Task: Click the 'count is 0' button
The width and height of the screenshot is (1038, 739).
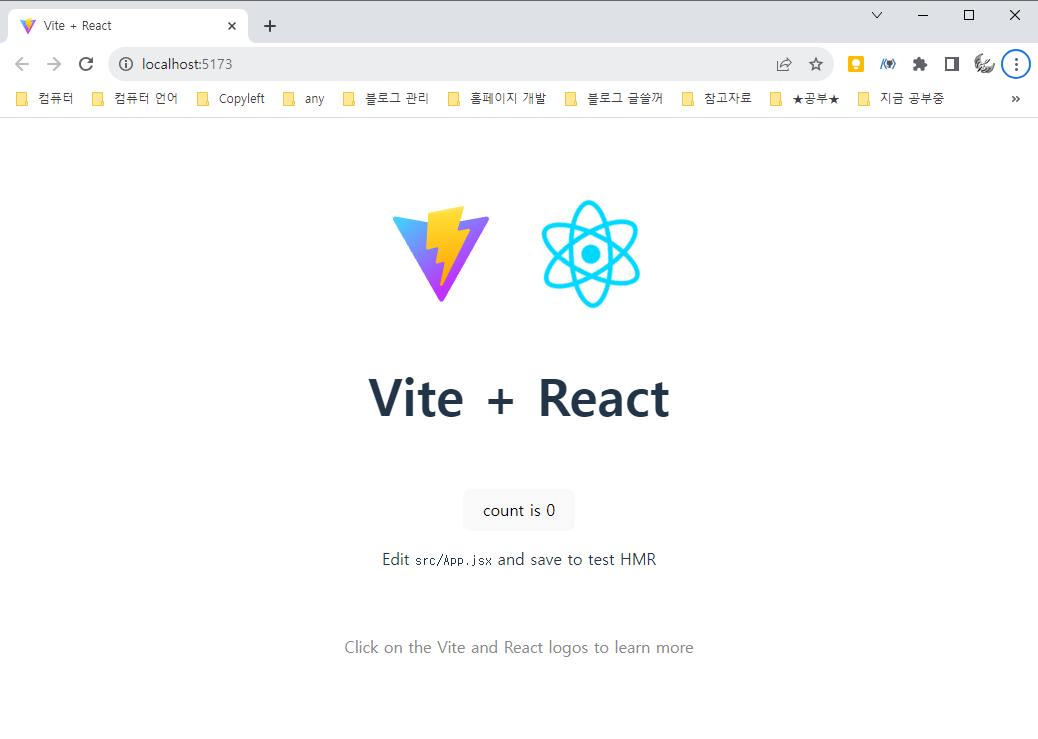Action: pos(519,511)
